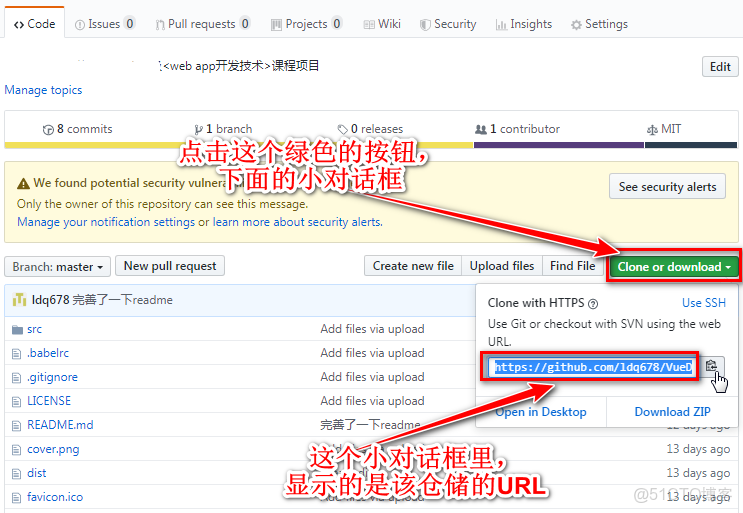Expand the Branch: master dropdown
The image size is (743, 513).
57,267
